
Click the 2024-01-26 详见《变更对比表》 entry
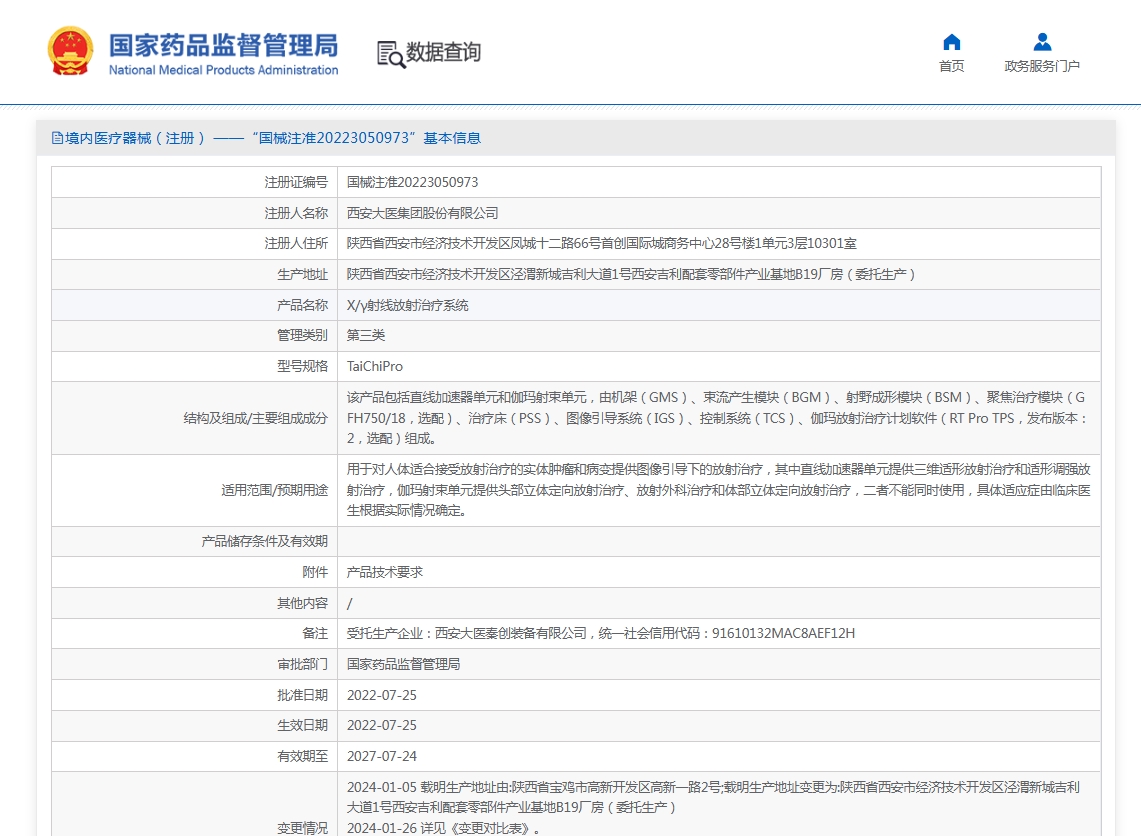click(443, 828)
